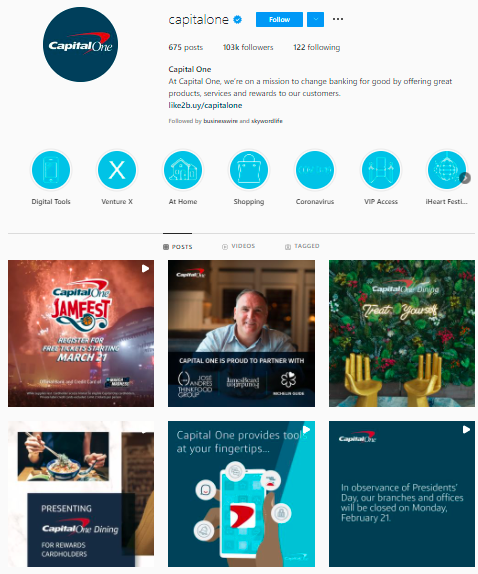Image resolution: width=478 pixels, height=574 pixels.
Task: Click the Capital One profile picture
Action: pyautogui.click(x=81, y=44)
